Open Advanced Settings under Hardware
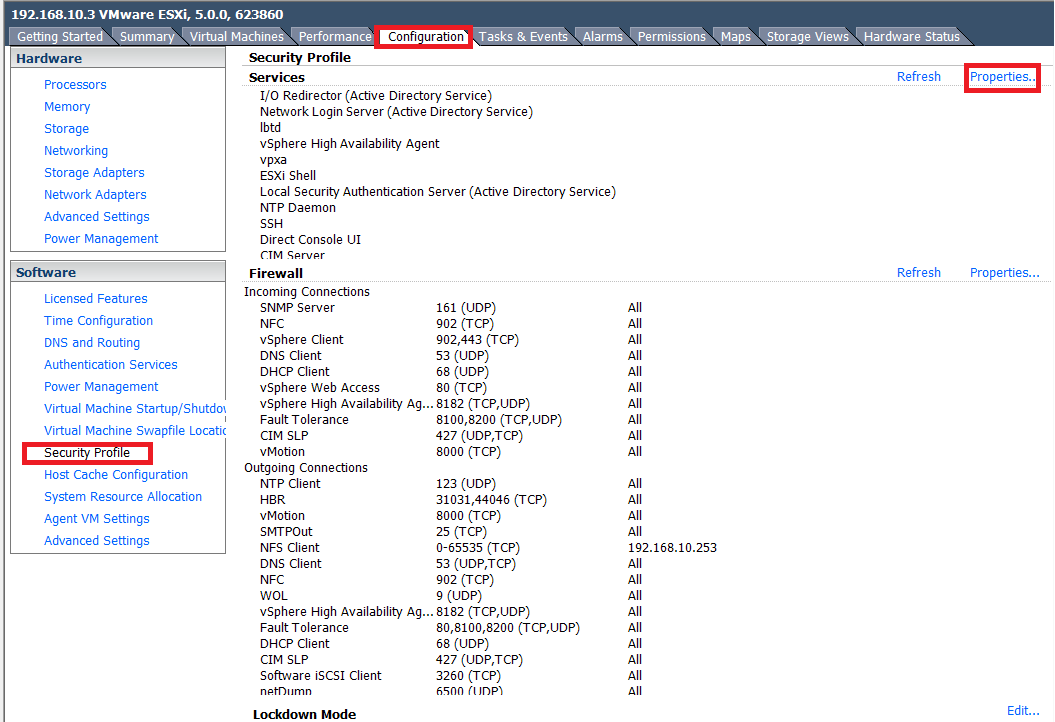Viewport: 1055px width, 722px height. (x=97, y=217)
